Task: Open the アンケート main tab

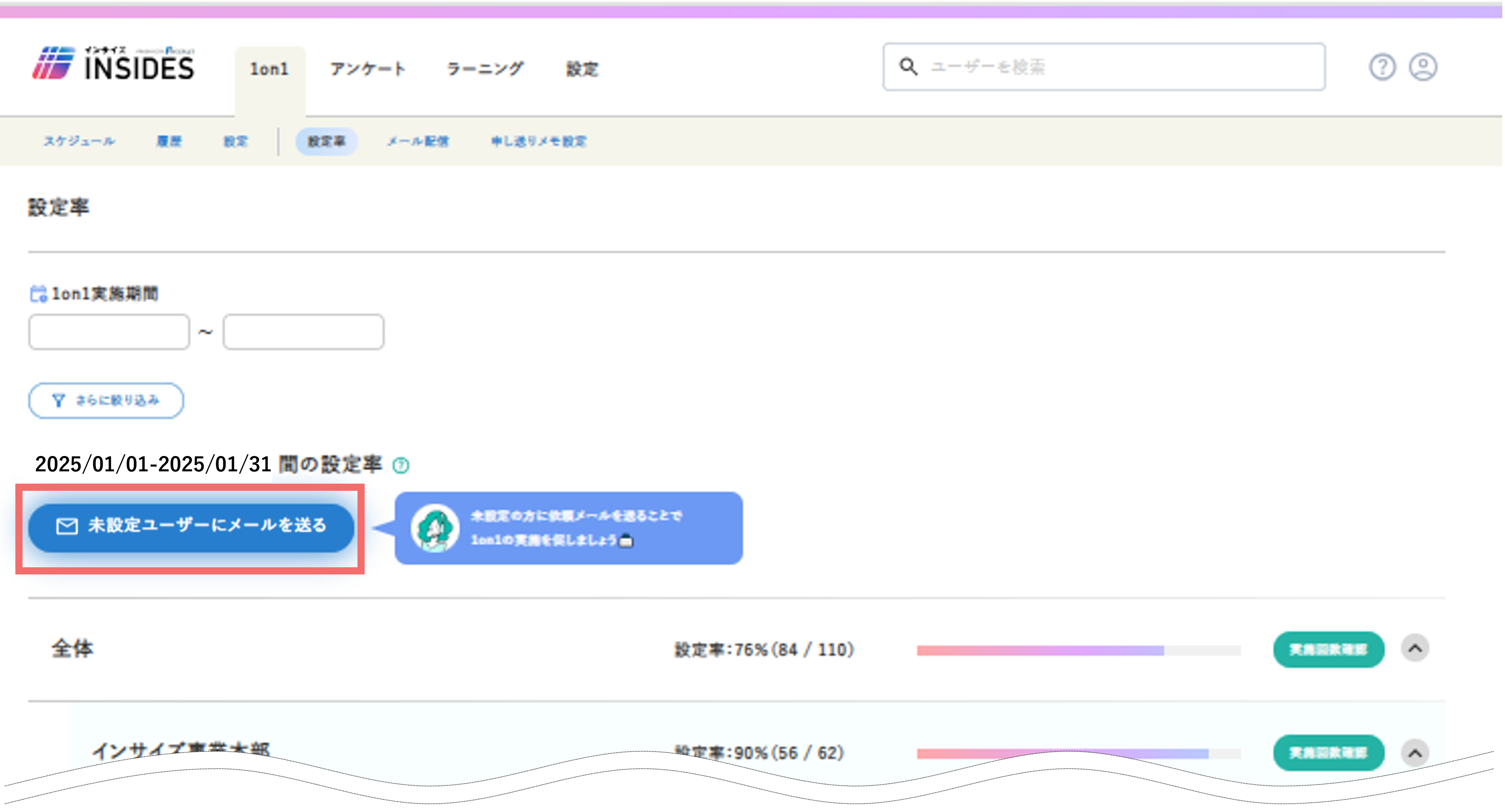Action: [x=368, y=69]
